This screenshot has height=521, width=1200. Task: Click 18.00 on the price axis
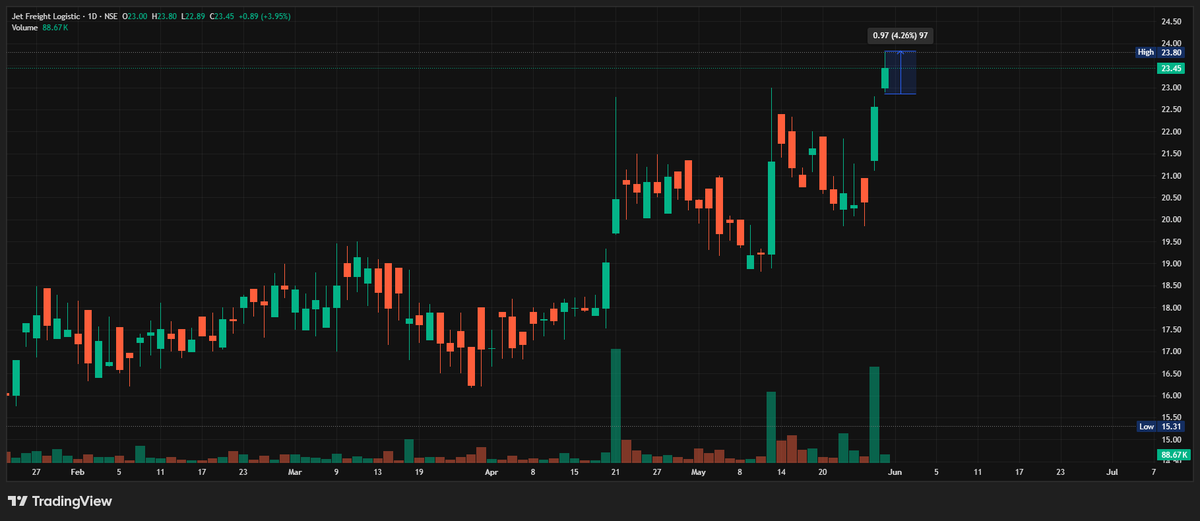(1172, 307)
